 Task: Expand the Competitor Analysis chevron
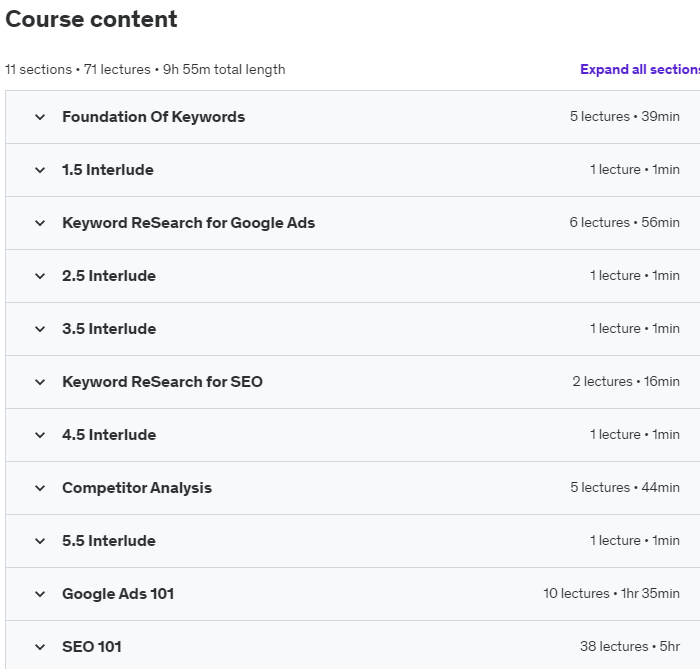click(x=40, y=488)
